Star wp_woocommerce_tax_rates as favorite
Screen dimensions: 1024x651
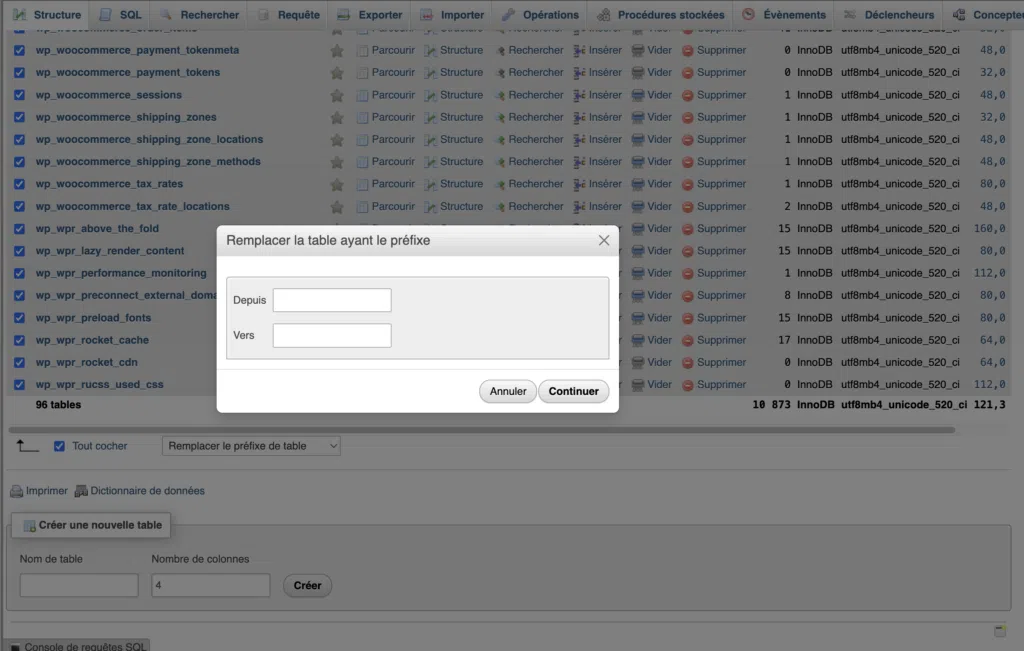coord(337,184)
